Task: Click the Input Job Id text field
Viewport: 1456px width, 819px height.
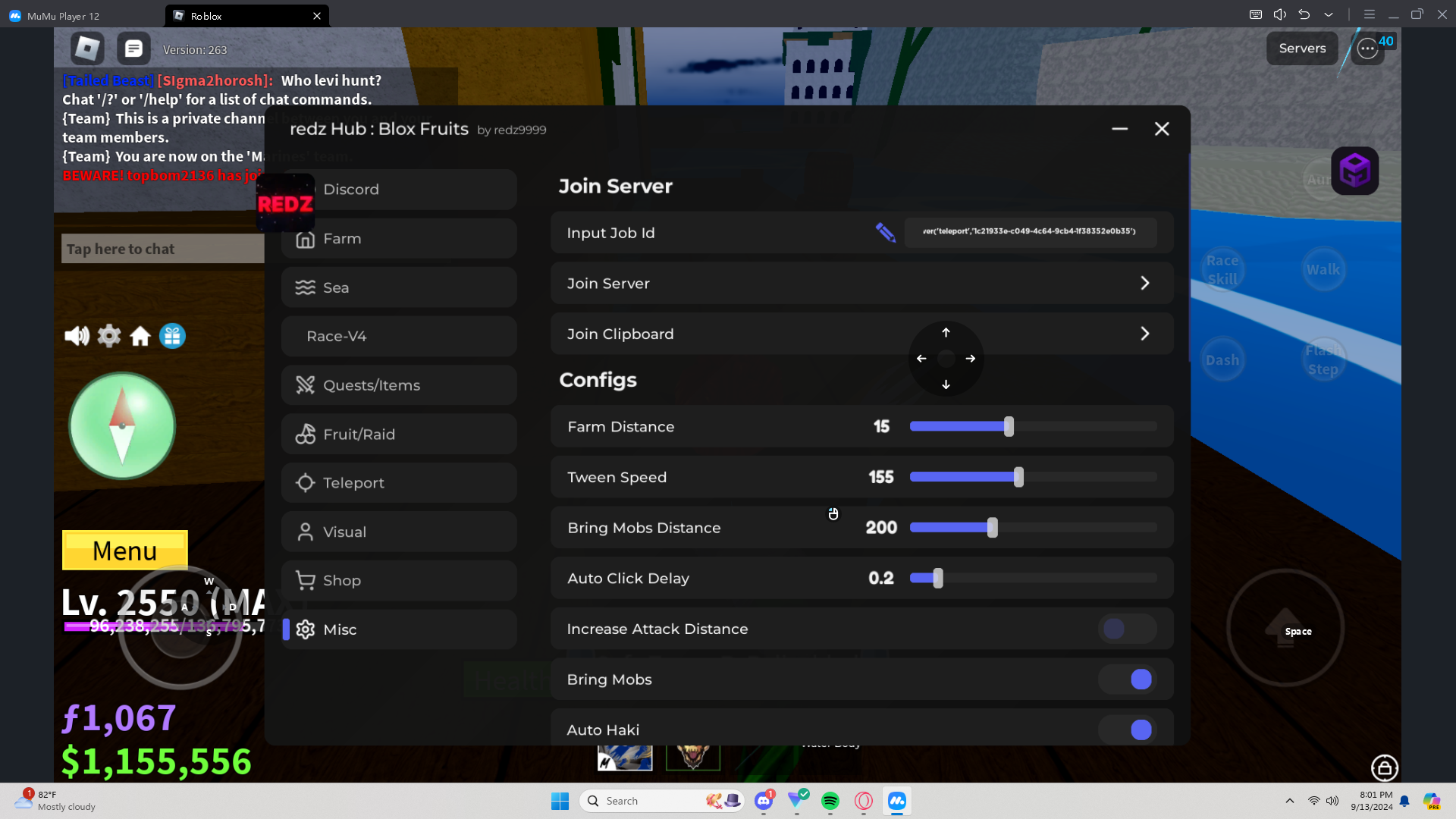Action: (1030, 232)
